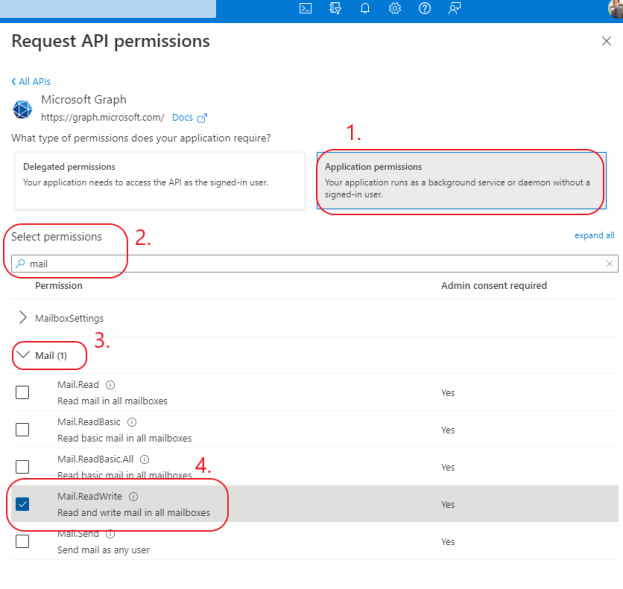Click the expand all link
This screenshot has width=623, height=589.
pyautogui.click(x=594, y=236)
